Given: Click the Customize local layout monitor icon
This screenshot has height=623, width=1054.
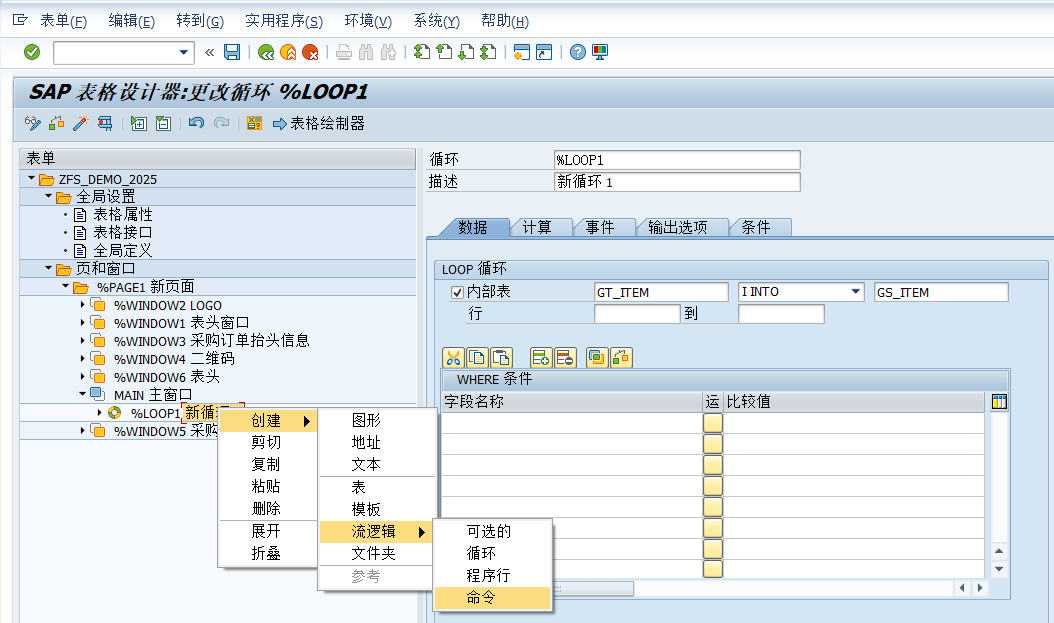Looking at the screenshot, I should [x=600, y=52].
